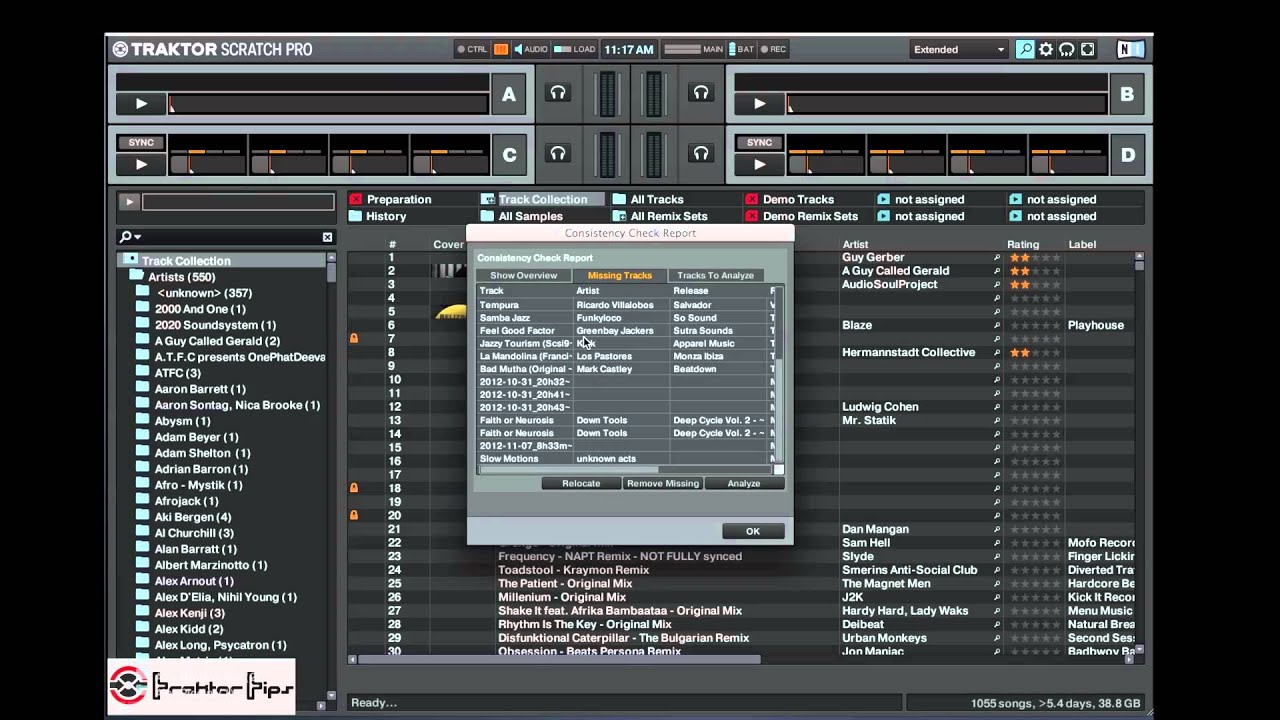Play Deck A

[141, 104]
